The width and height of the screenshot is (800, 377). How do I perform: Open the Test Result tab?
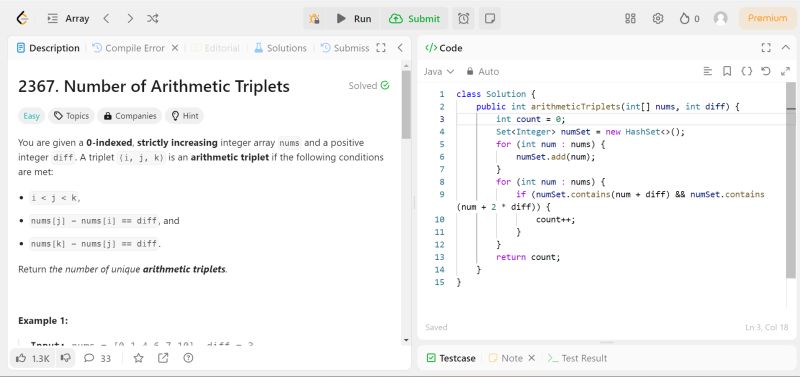point(577,358)
